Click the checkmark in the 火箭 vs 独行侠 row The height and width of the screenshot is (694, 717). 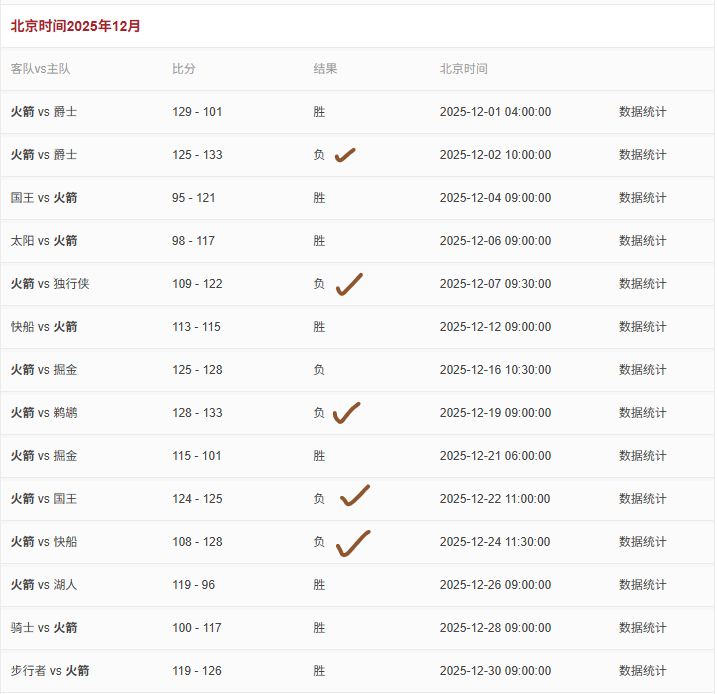(348, 285)
